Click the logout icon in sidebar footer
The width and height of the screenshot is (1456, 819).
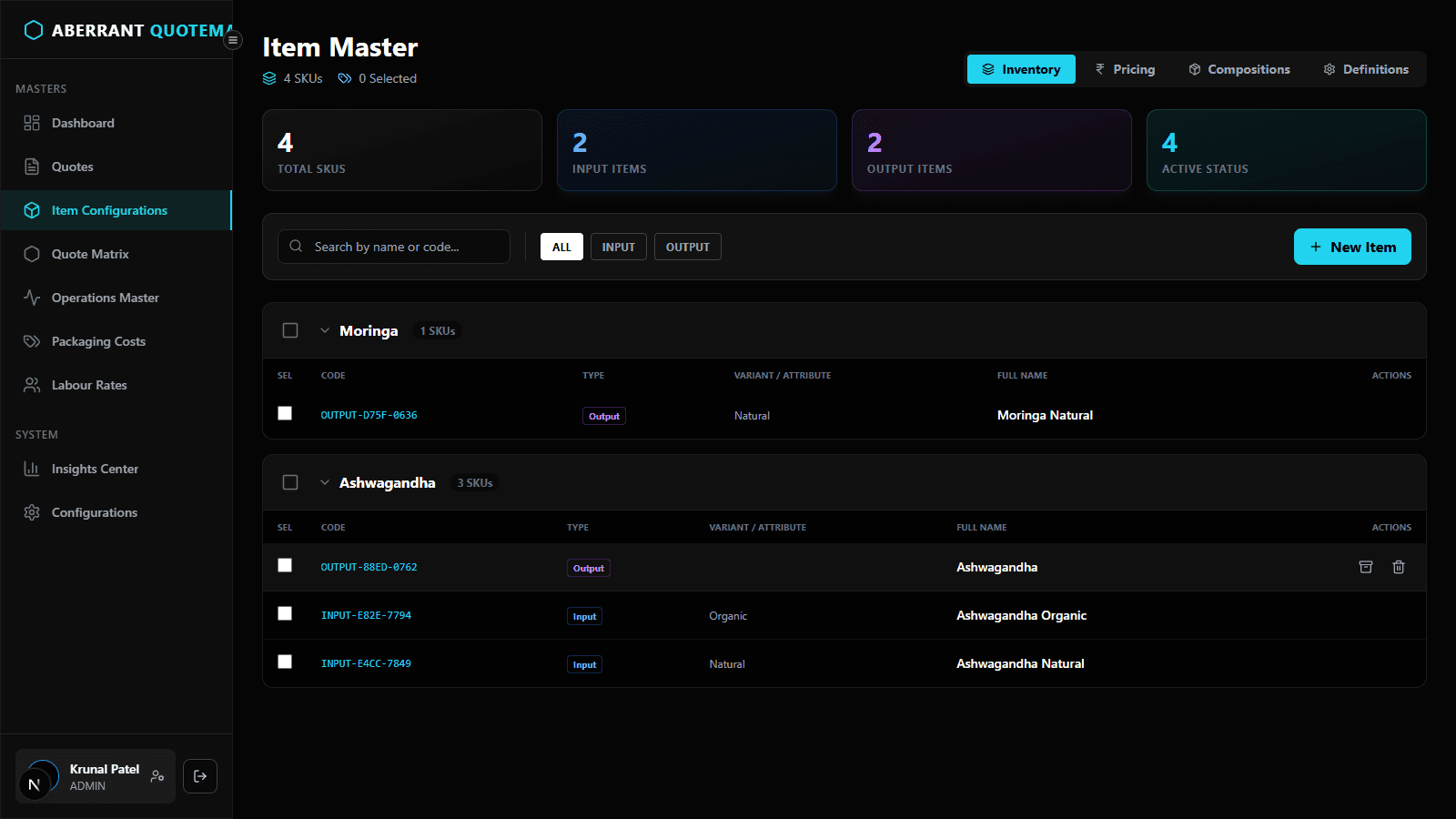[200, 776]
